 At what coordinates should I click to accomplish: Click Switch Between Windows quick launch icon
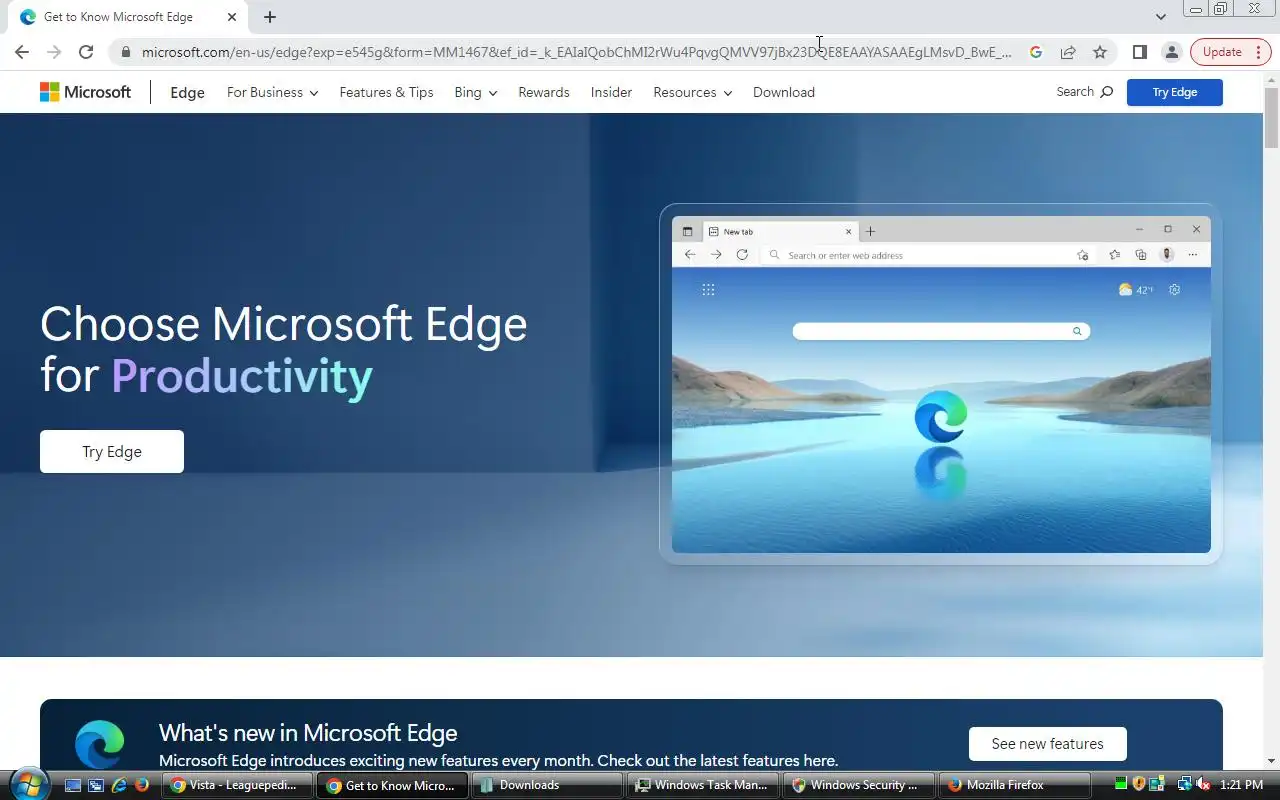(x=96, y=785)
